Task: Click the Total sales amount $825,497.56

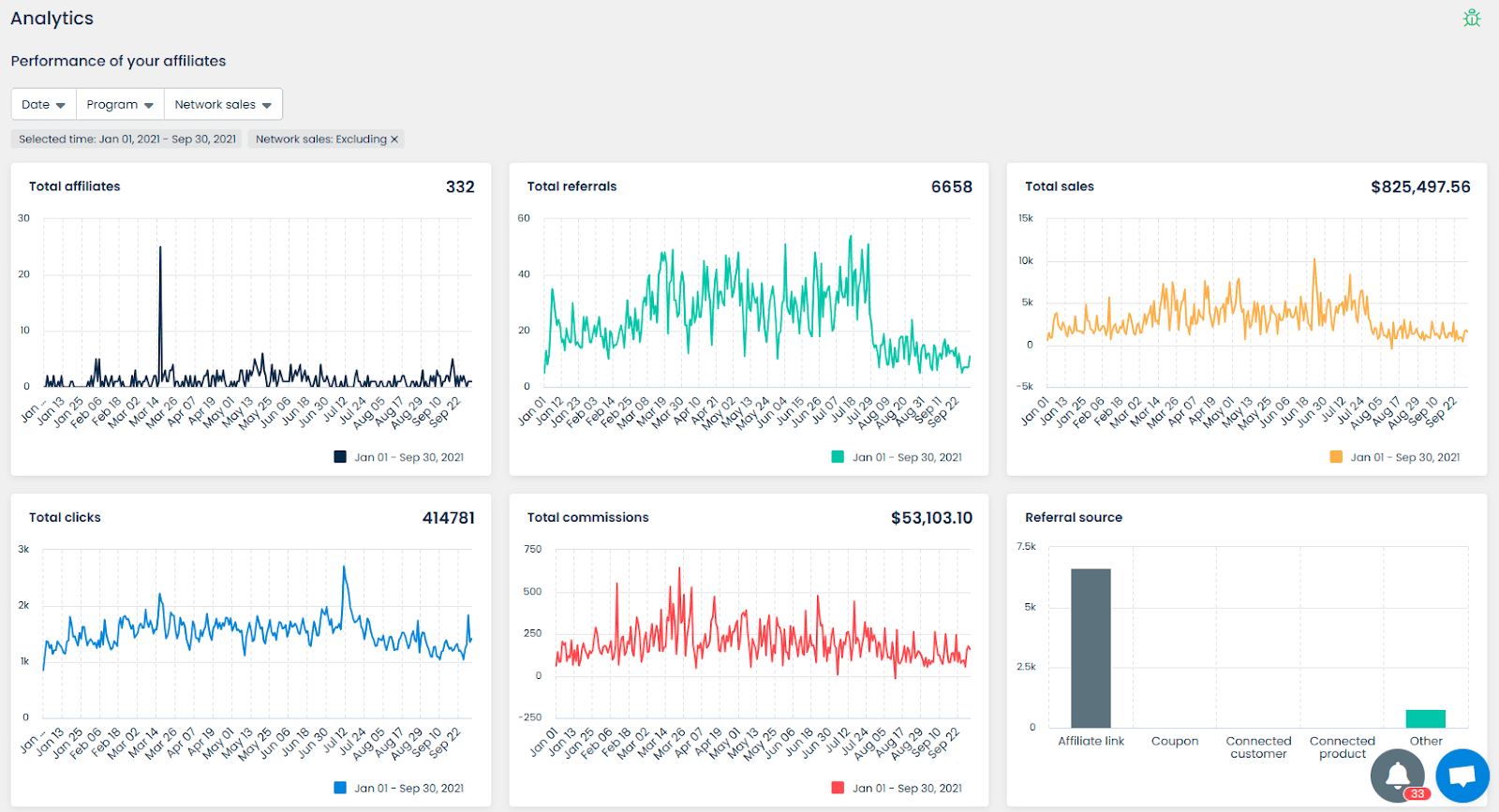Action: 1420,186
